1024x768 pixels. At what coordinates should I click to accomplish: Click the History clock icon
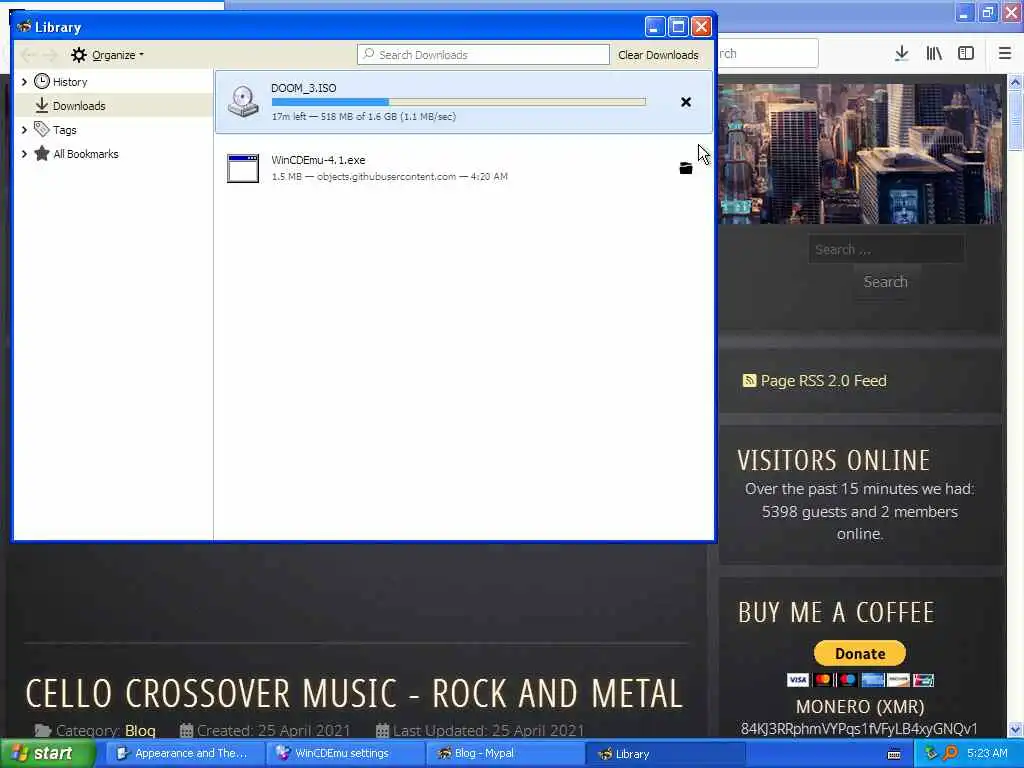click(42, 81)
